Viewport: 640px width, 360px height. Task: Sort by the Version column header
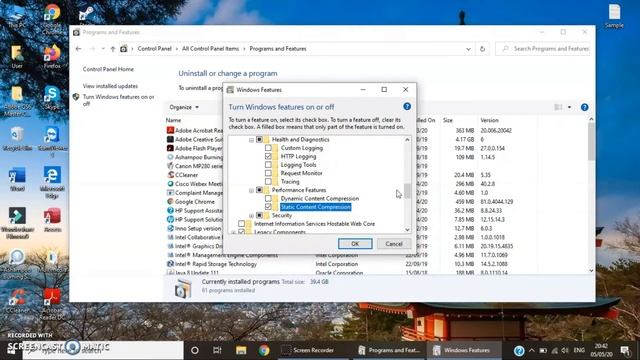click(x=489, y=120)
